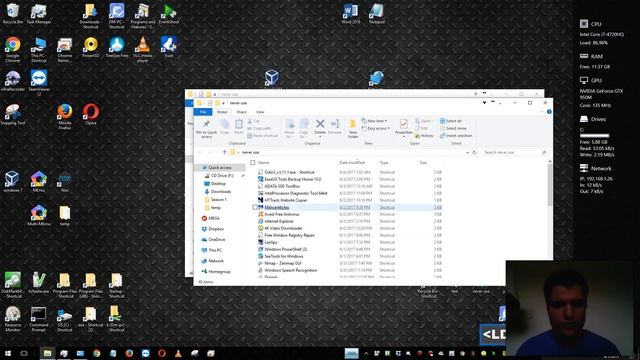Click the Opera icon on the taskbar

pos(162,353)
